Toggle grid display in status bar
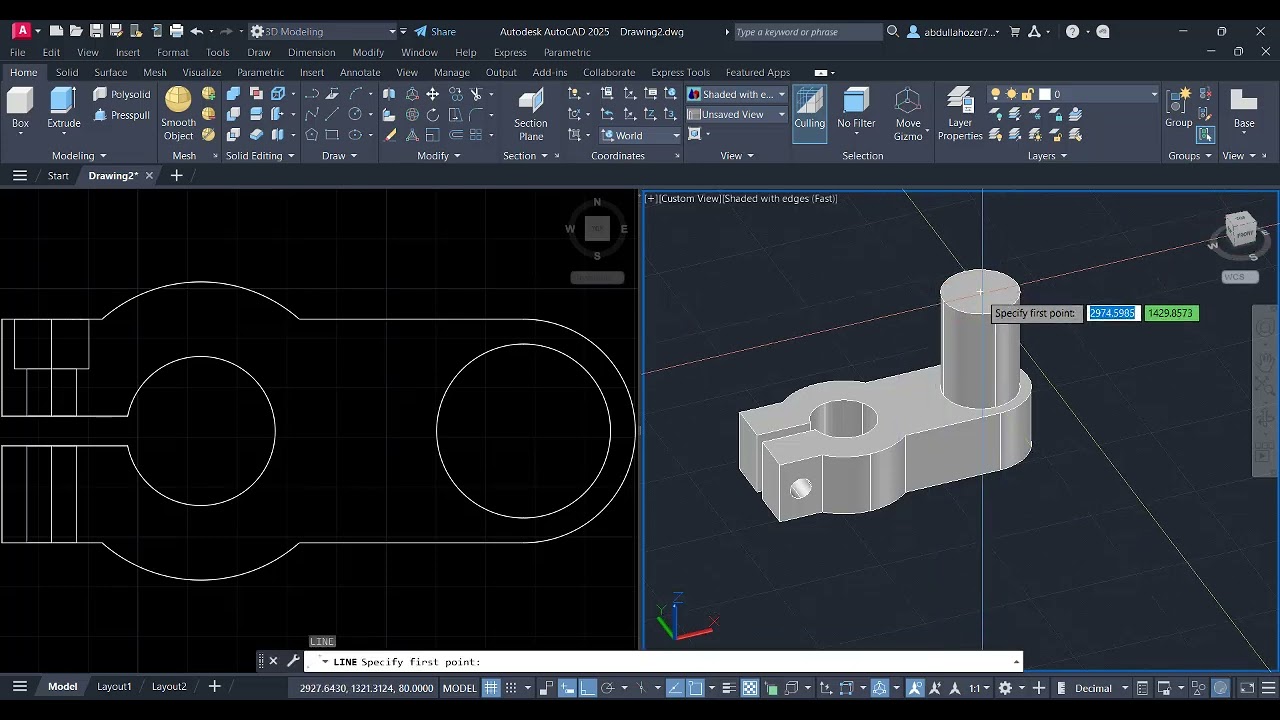 [491, 688]
